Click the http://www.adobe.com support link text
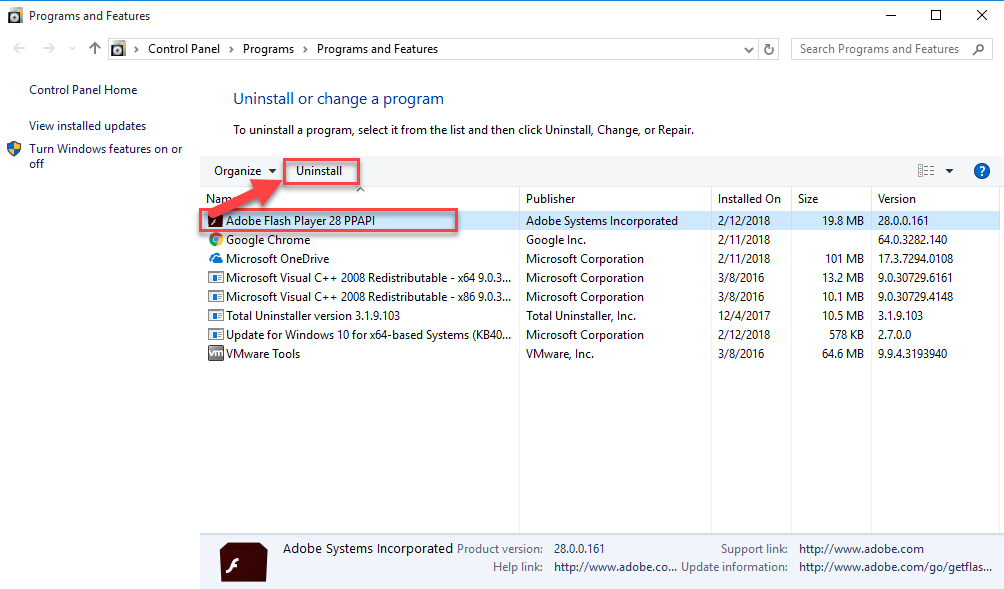Screen dimensions: 1004x589 point(861,549)
